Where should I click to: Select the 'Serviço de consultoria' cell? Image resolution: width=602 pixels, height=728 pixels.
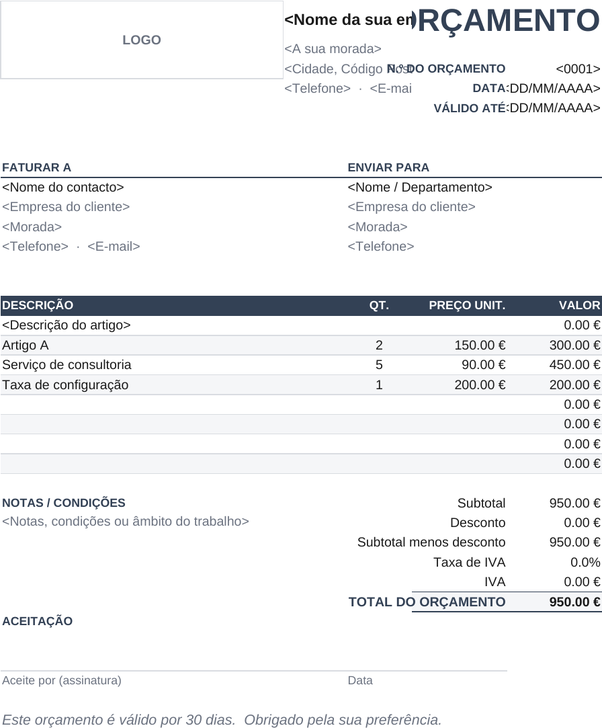pyautogui.click(x=66, y=364)
